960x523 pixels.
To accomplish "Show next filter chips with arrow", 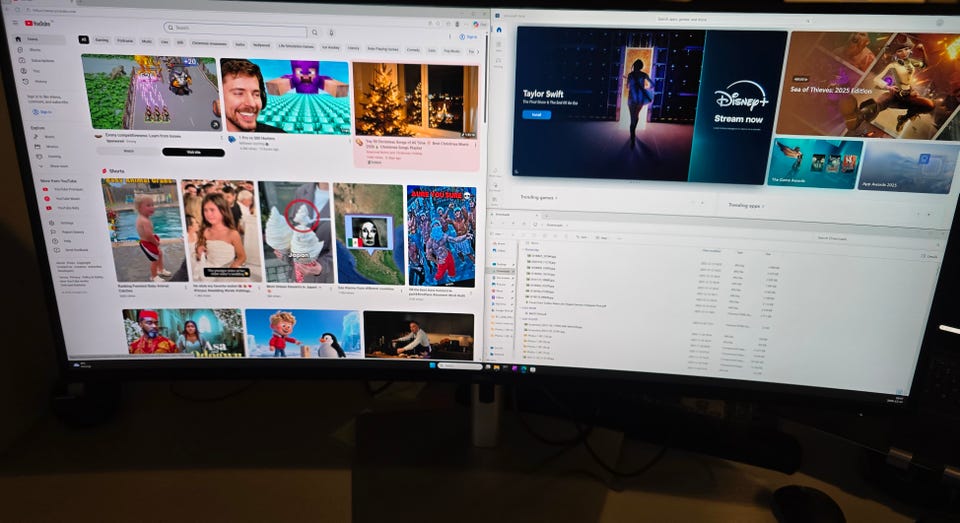I will [x=478, y=52].
